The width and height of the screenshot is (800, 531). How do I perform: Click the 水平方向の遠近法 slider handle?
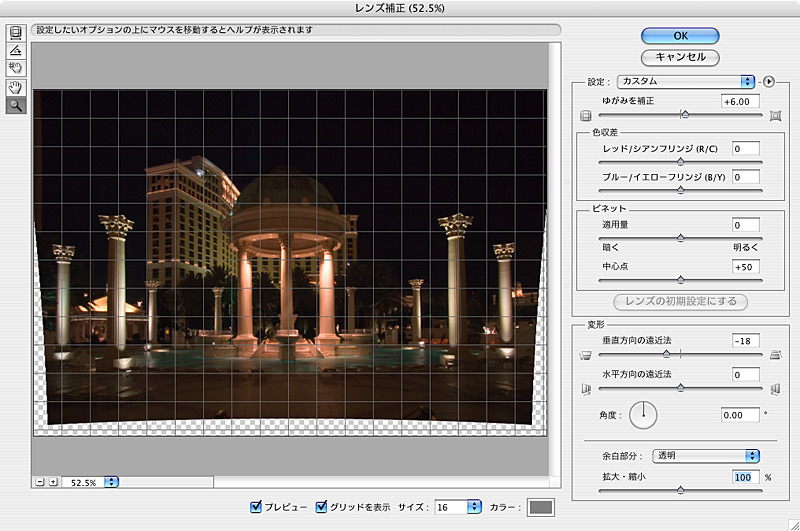coord(680,388)
